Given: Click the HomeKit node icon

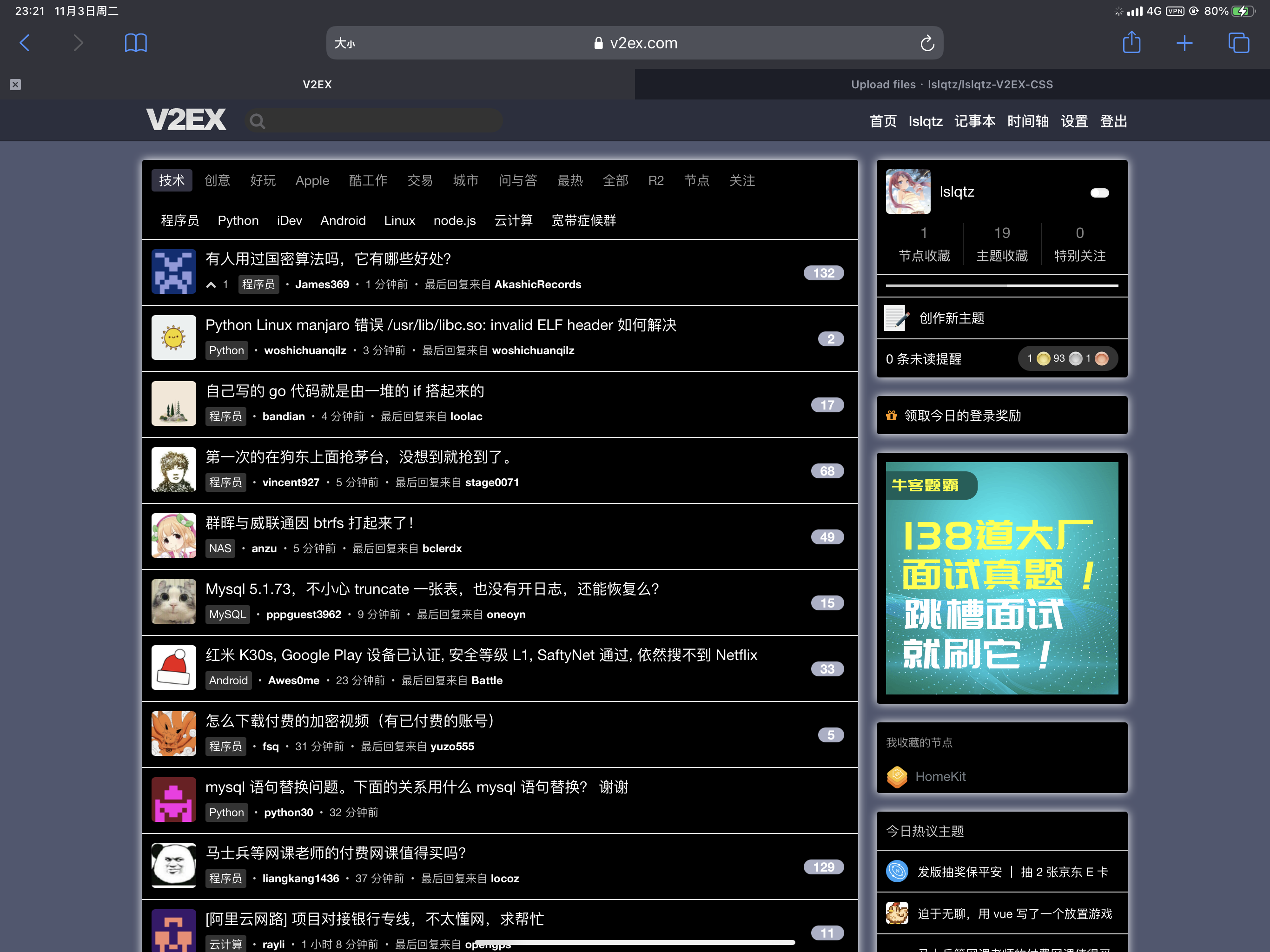Looking at the screenshot, I should pyautogui.click(x=897, y=776).
